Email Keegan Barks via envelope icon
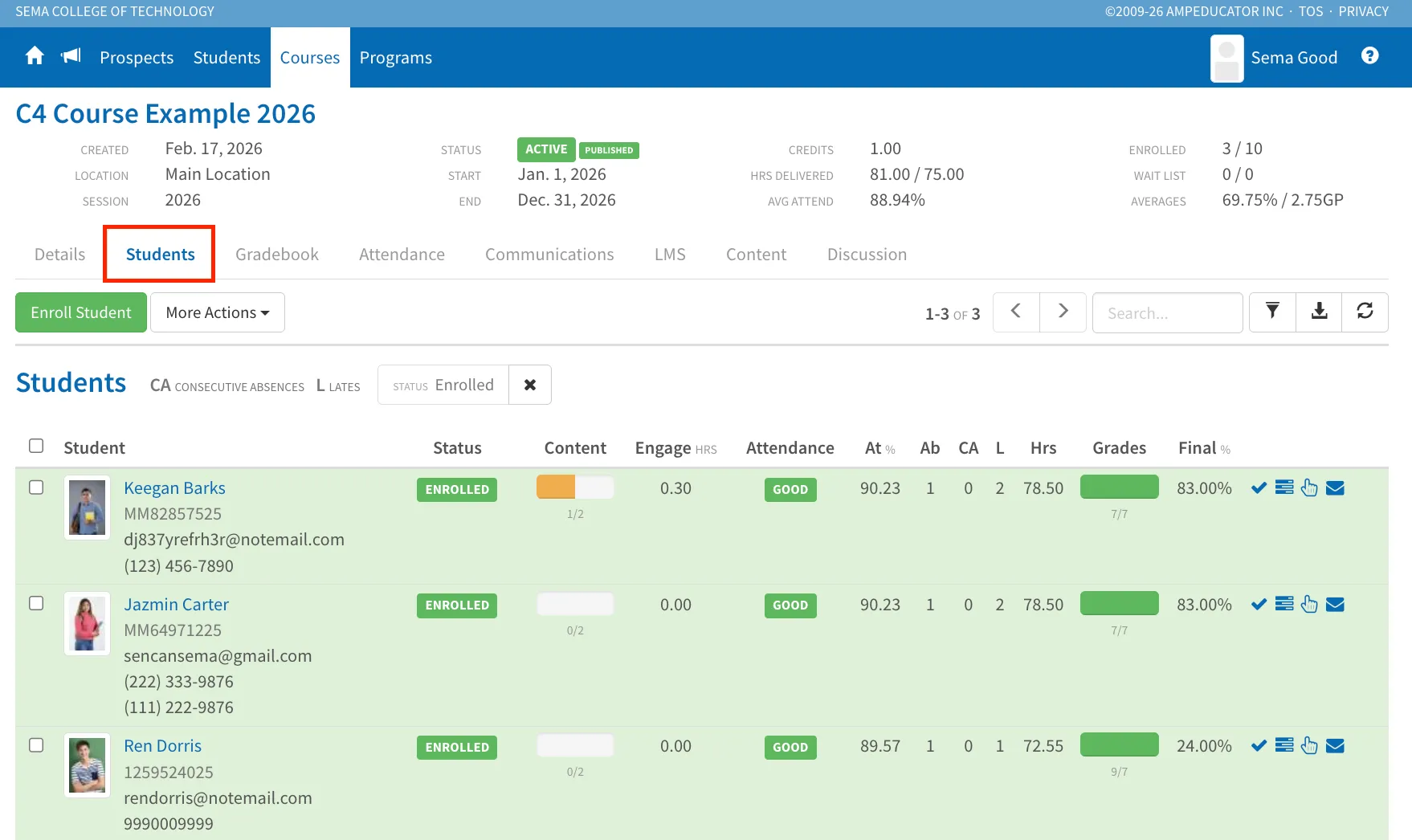1412x840 pixels. coord(1335,488)
